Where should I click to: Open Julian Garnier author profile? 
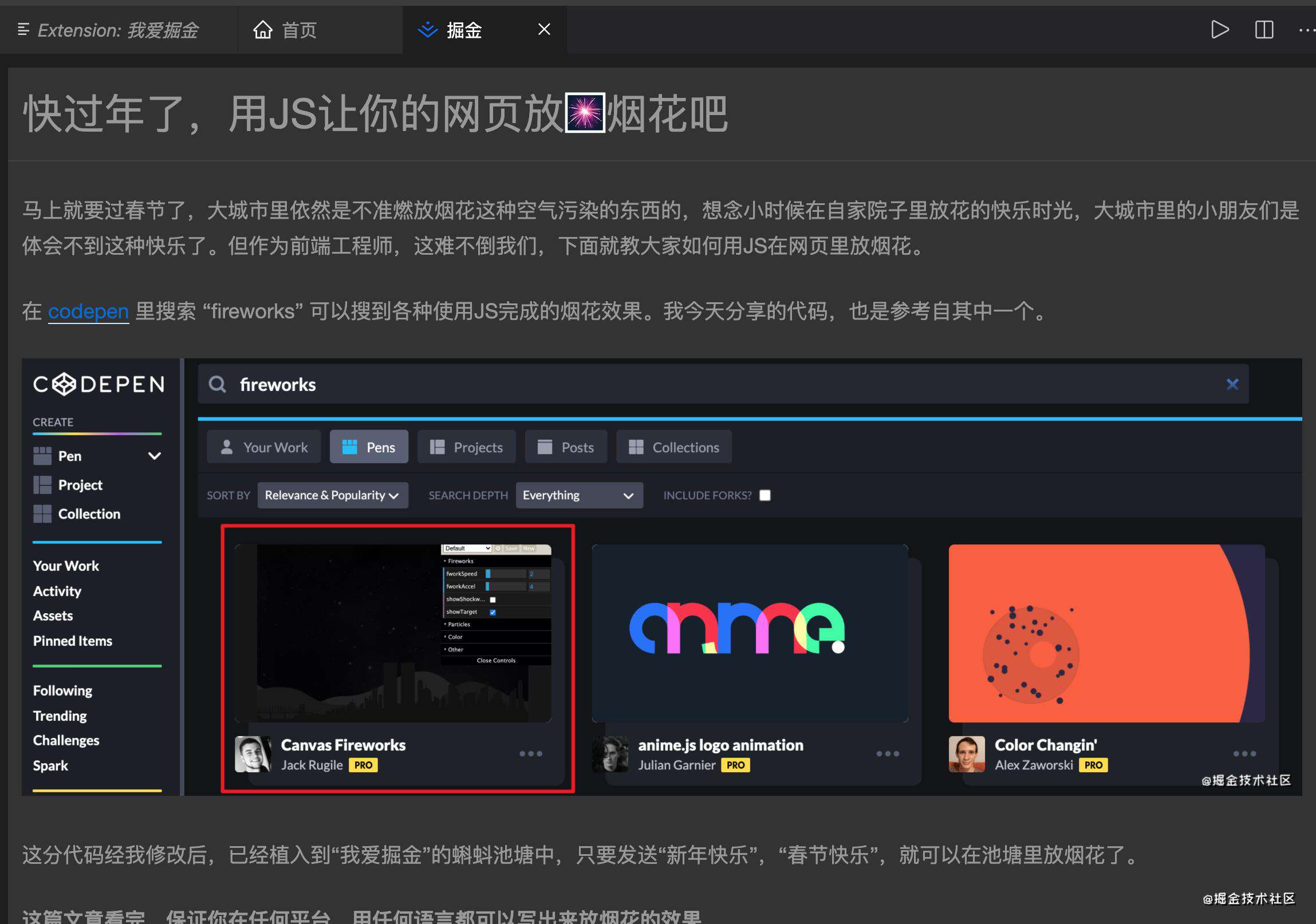[x=677, y=765]
